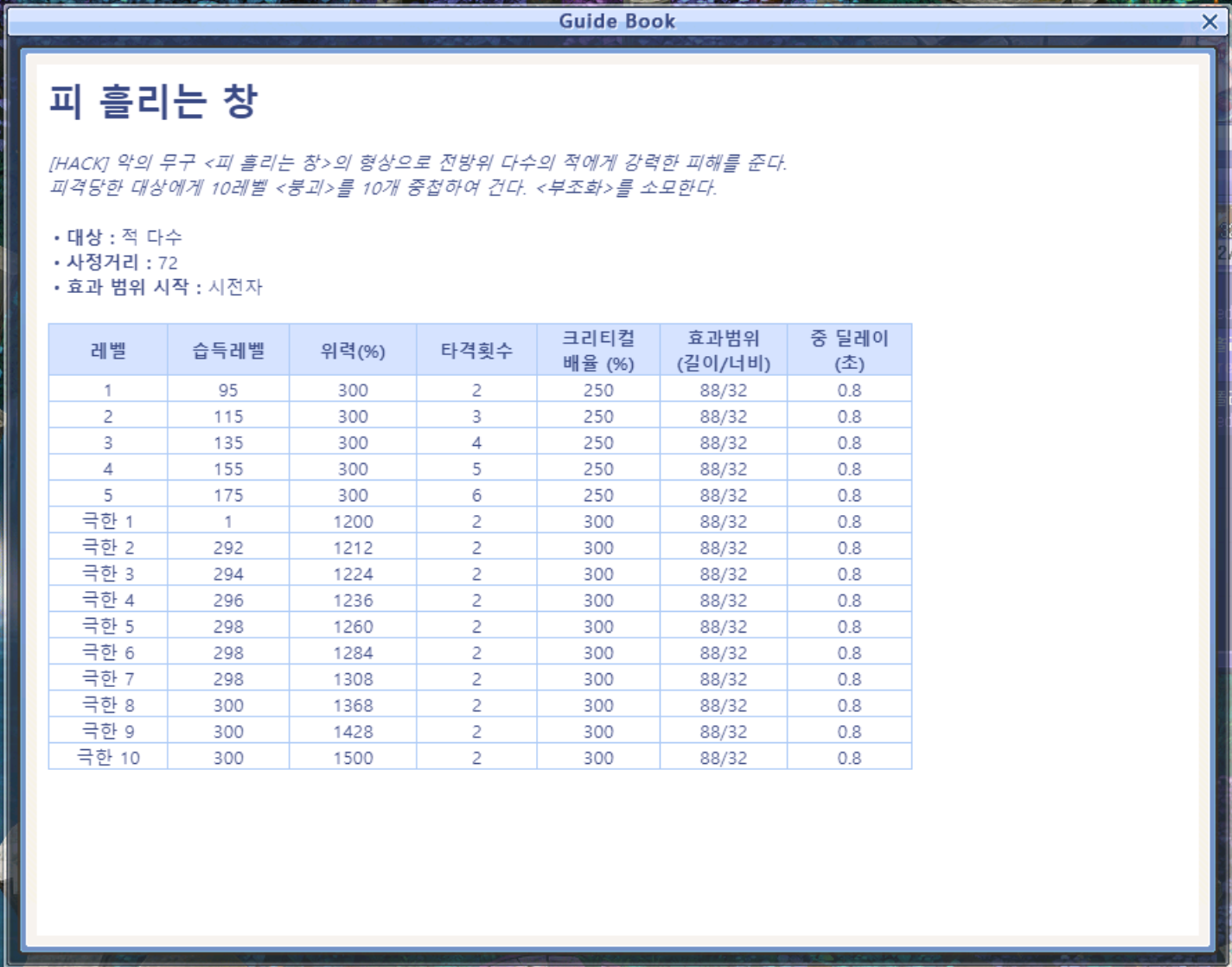The height and width of the screenshot is (967, 1232).
Task: Click the 효과 범위 시작 : 시전자 line
Action: 157,287
